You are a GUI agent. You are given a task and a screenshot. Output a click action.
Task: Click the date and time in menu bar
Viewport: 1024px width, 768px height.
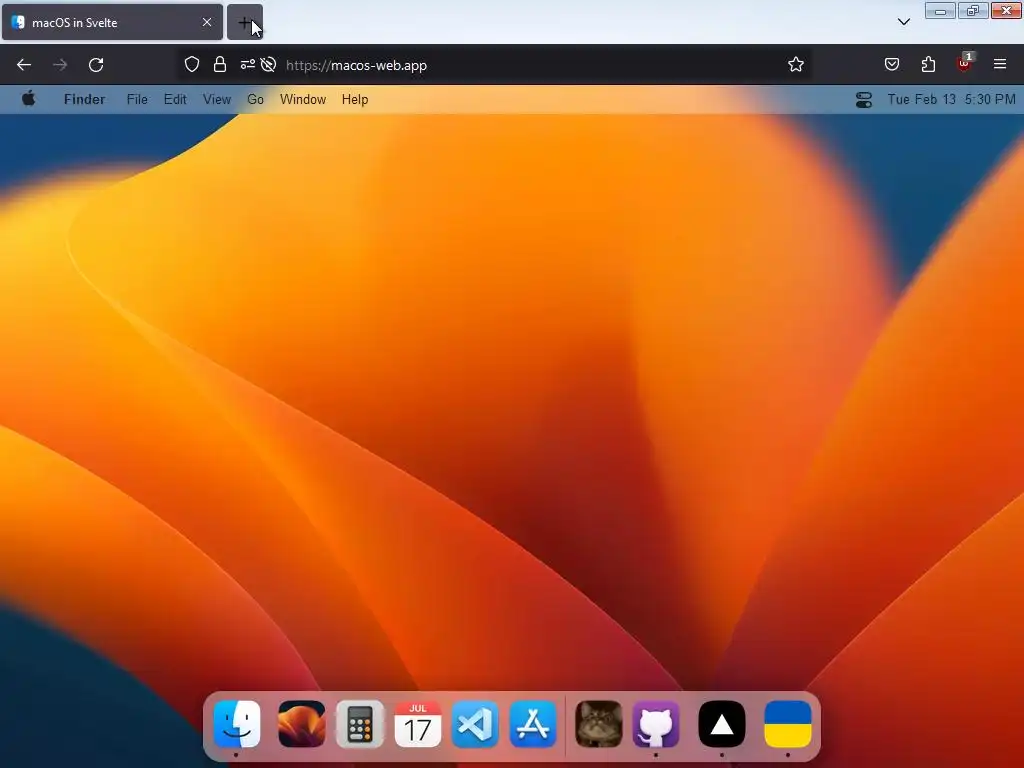(x=952, y=99)
